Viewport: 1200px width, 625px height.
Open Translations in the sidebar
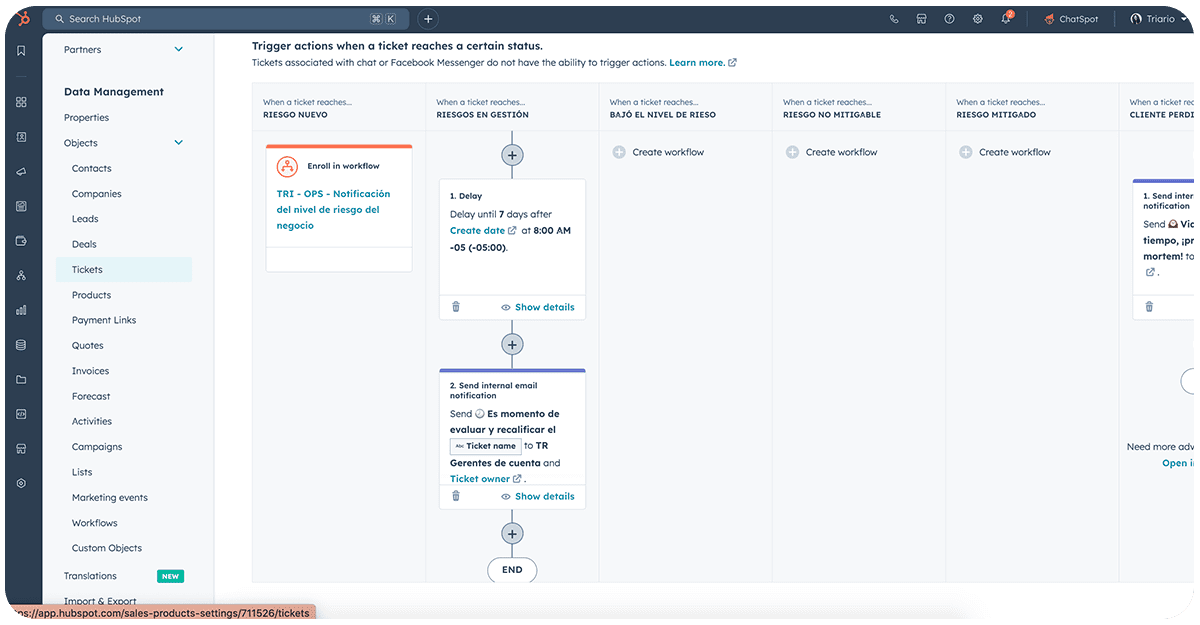[90, 576]
